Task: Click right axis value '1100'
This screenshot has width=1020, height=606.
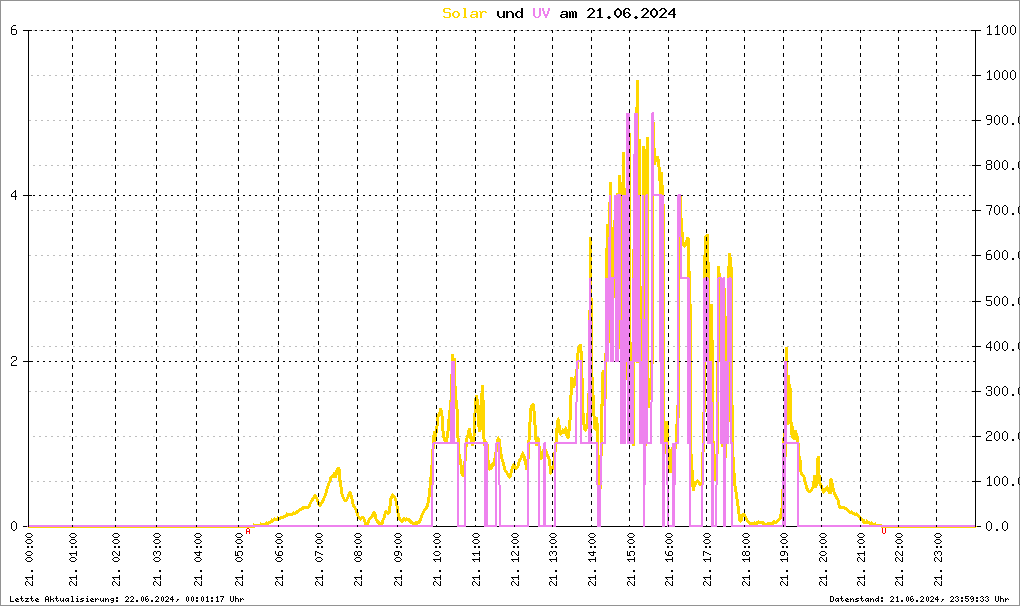Action: coord(1001,30)
